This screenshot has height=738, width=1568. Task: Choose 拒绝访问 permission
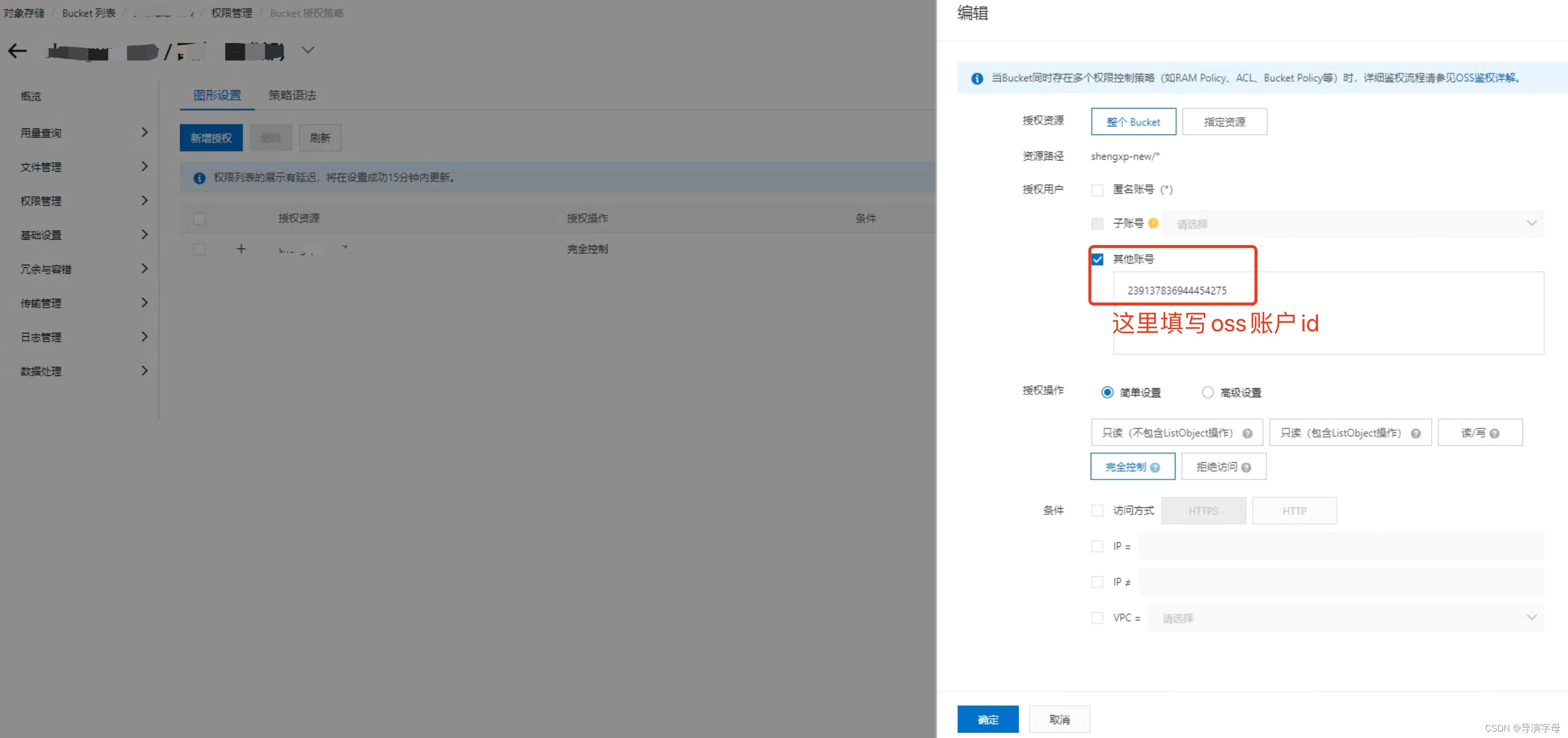point(1224,467)
